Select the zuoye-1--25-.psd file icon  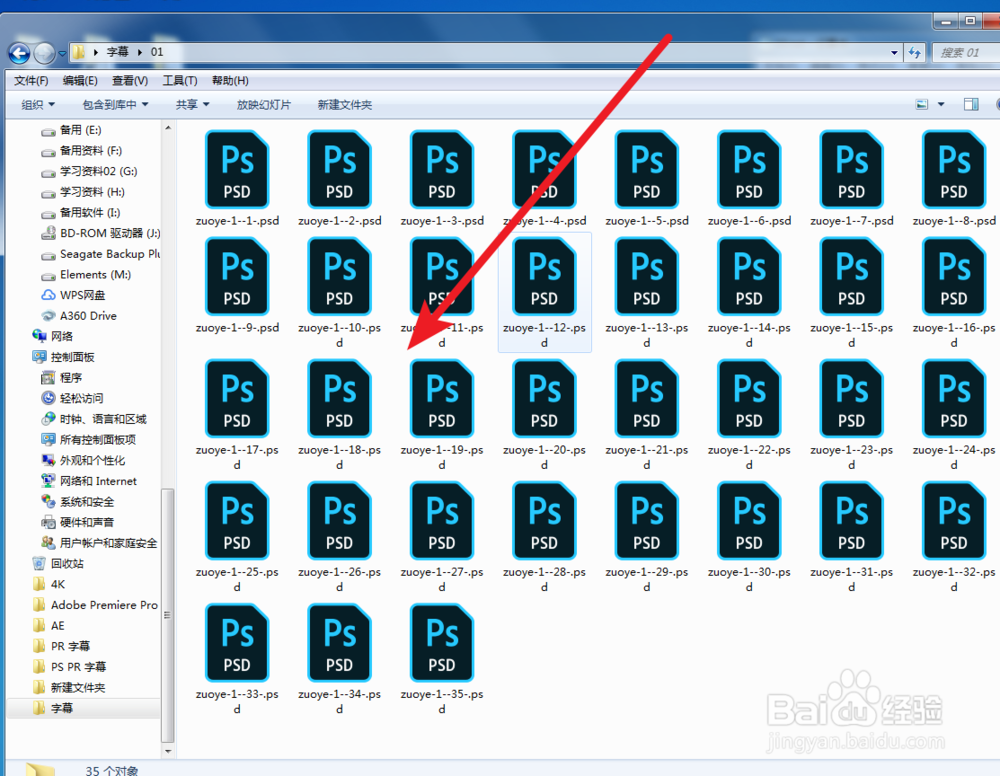[237, 521]
